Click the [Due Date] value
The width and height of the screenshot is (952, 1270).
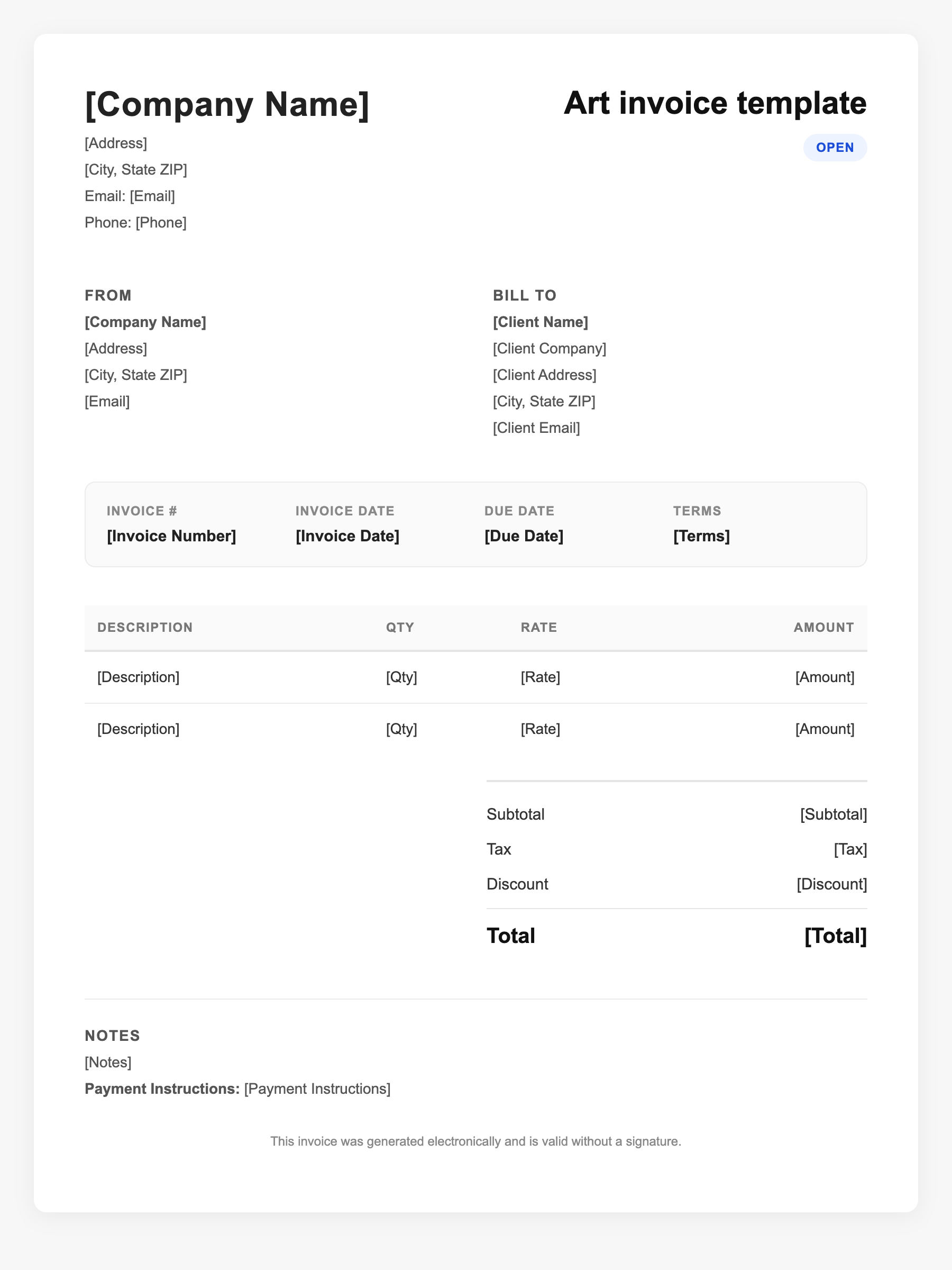point(524,536)
